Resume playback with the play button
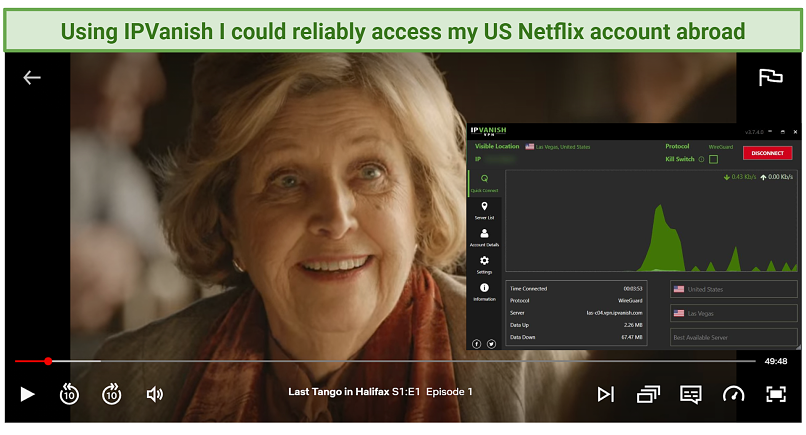The width and height of the screenshot is (806, 435). (x=27, y=394)
